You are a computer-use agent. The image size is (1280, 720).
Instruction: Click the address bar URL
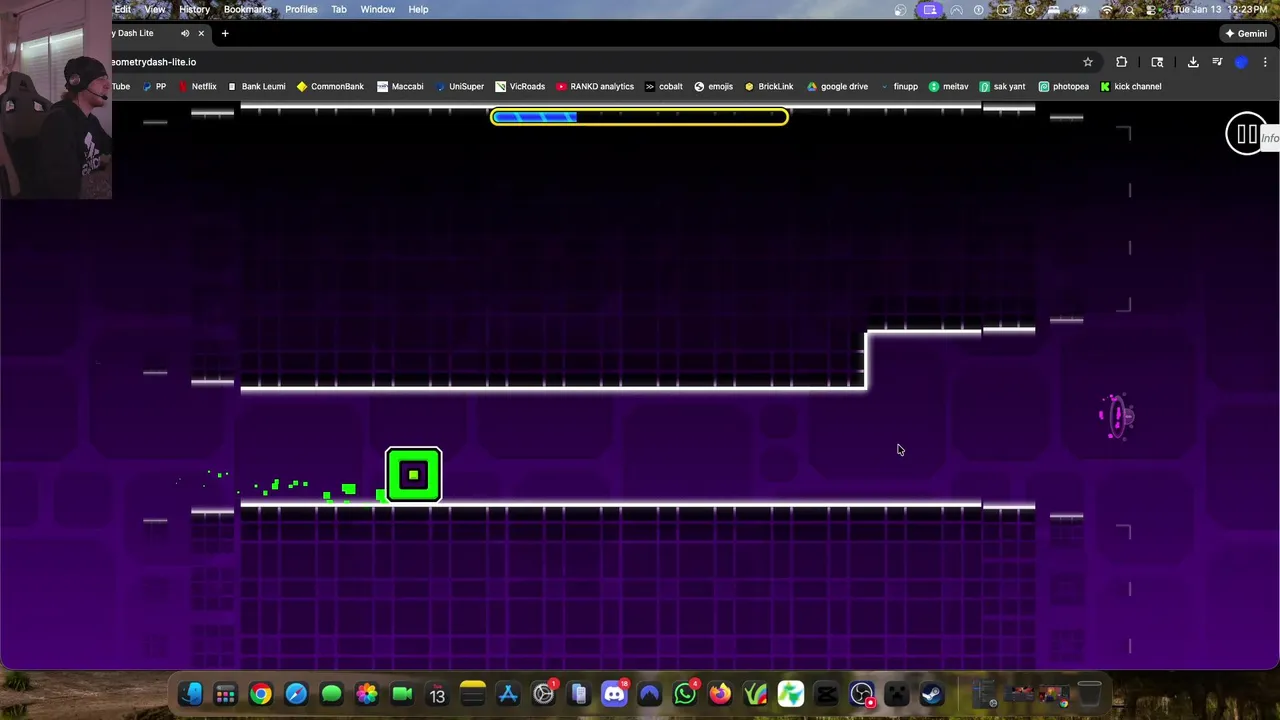click(x=154, y=62)
